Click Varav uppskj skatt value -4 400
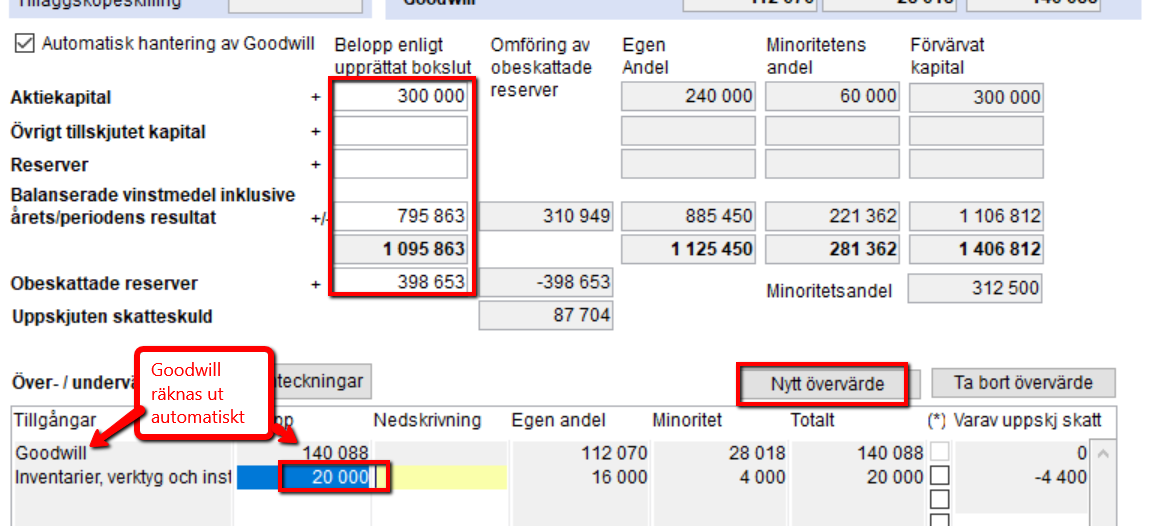The image size is (1166, 526). pos(1062,478)
